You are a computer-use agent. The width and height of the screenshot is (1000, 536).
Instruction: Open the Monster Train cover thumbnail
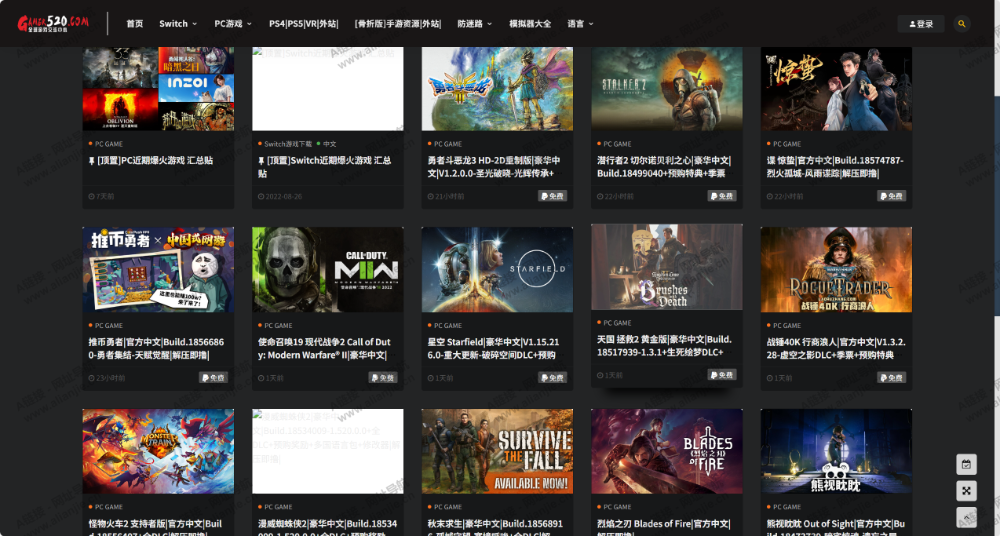tap(158, 451)
